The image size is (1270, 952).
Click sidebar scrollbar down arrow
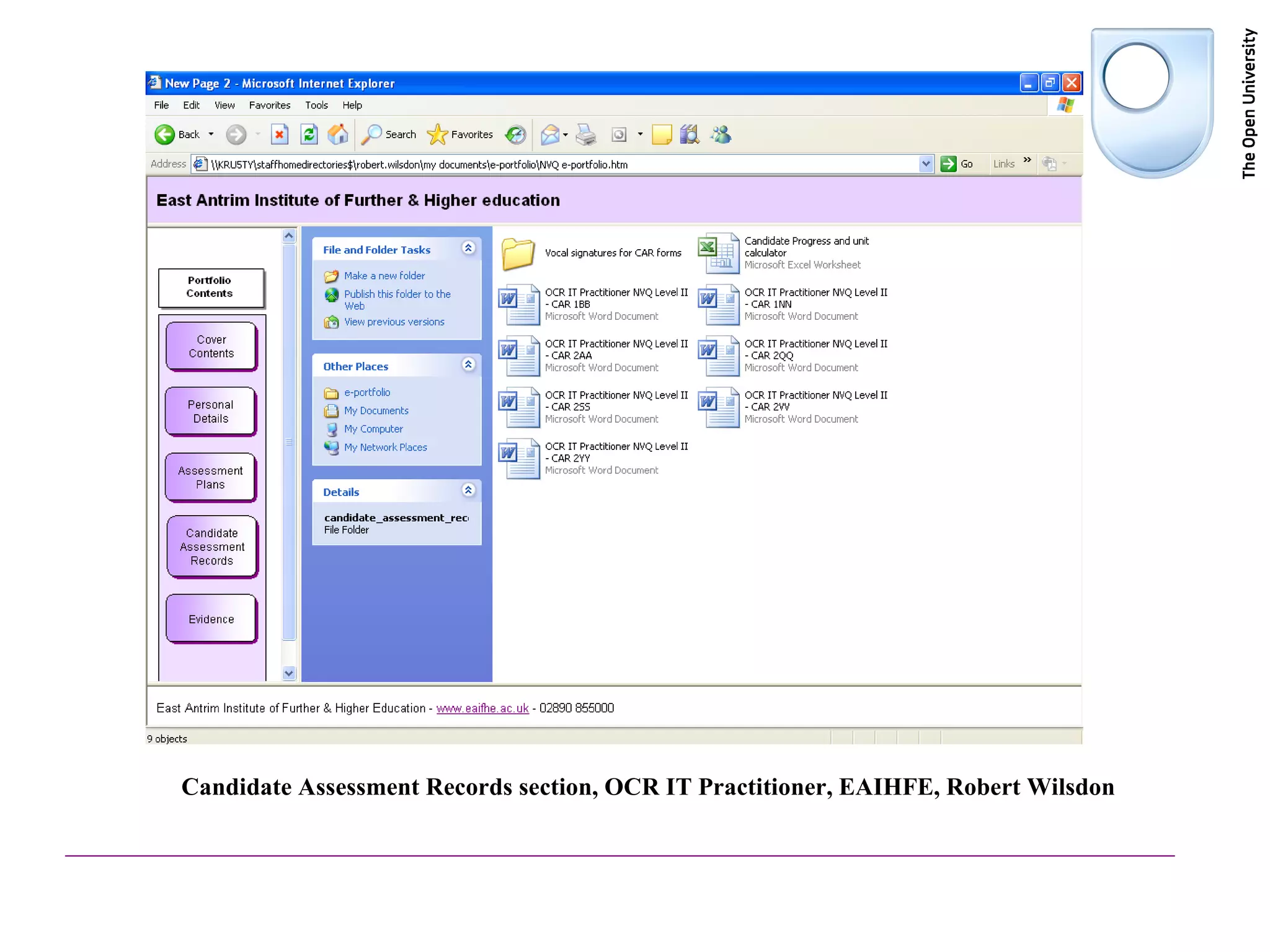tap(289, 673)
